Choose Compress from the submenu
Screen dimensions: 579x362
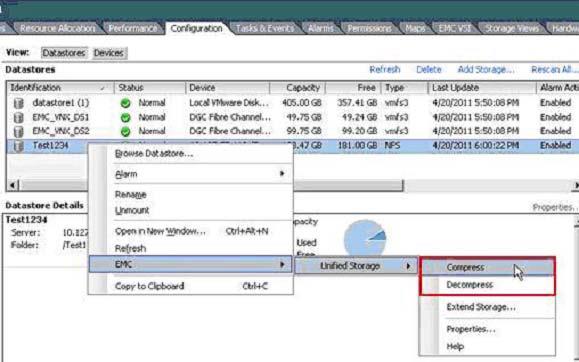point(487,267)
